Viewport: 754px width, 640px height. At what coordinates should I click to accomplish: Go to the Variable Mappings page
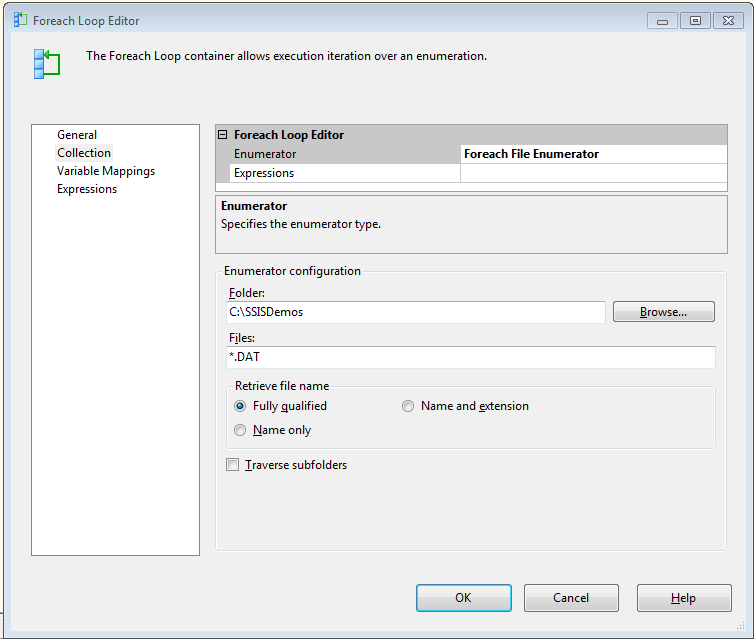tap(106, 171)
